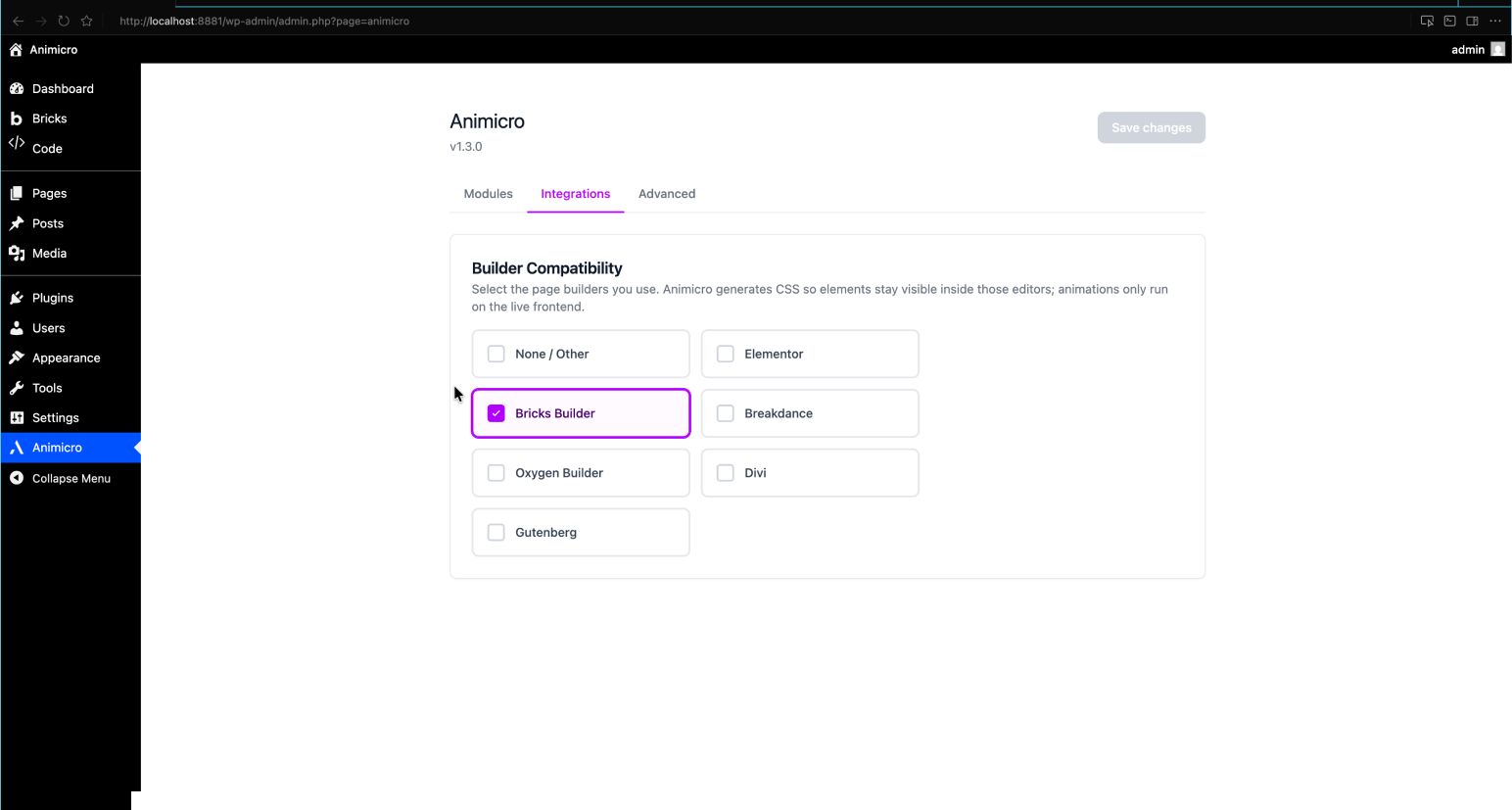Click the Oxygen Builder label text
The image size is (1512, 810).
pyautogui.click(x=559, y=473)
